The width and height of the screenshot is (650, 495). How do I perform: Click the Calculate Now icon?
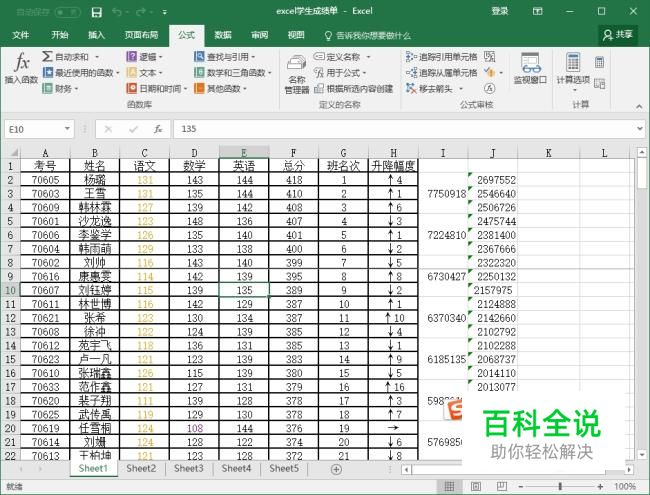pyautogui.click(x=599, y=62)
